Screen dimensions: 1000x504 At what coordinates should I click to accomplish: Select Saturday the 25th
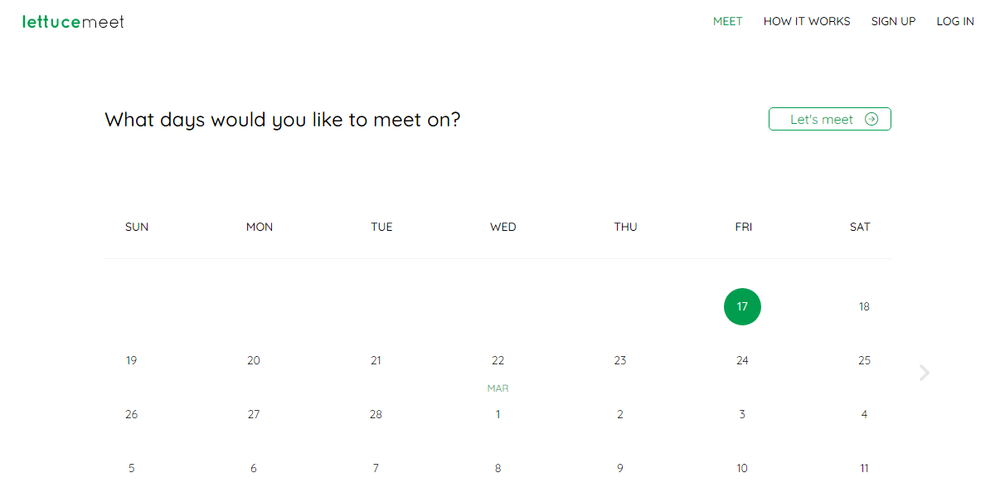864,361
